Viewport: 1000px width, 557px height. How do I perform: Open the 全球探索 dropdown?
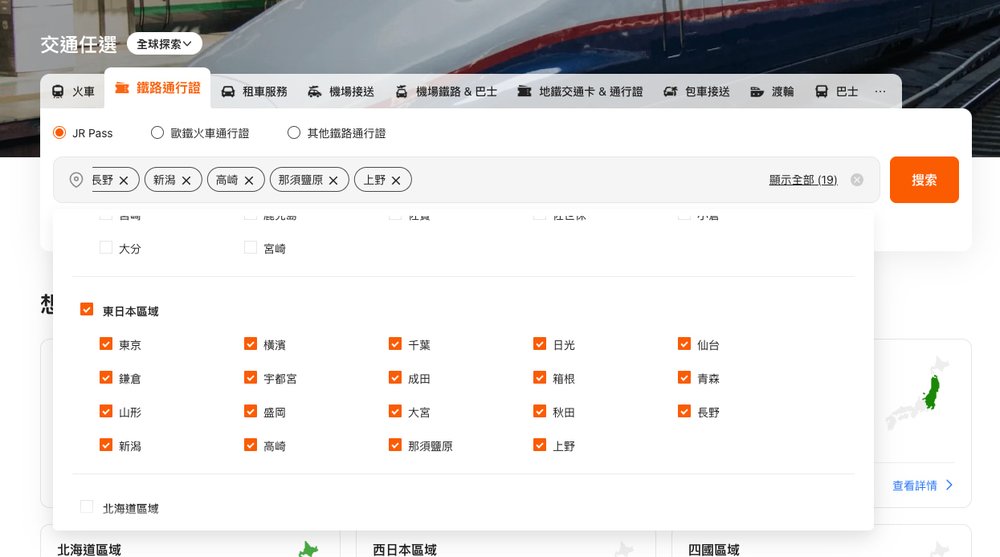coord(164,44)
